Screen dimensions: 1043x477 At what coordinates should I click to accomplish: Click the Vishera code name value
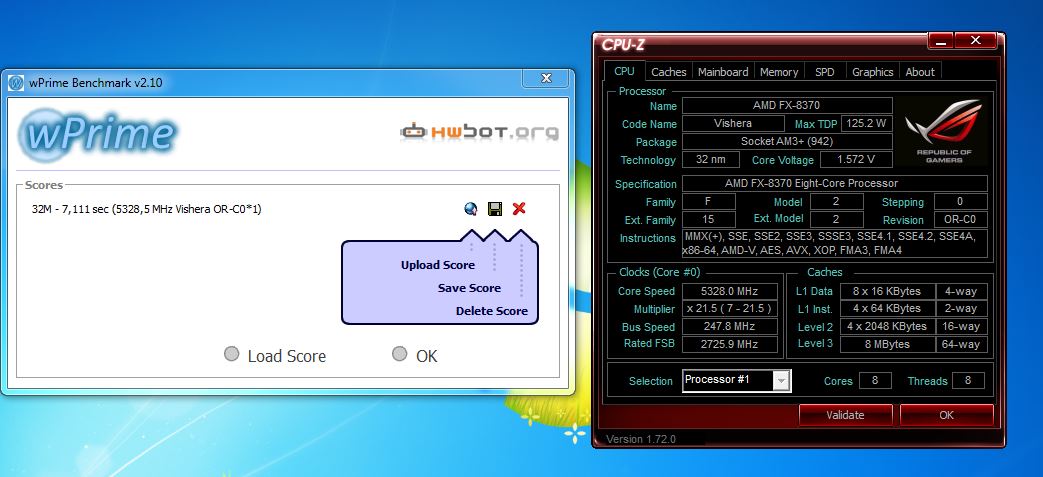733,124
